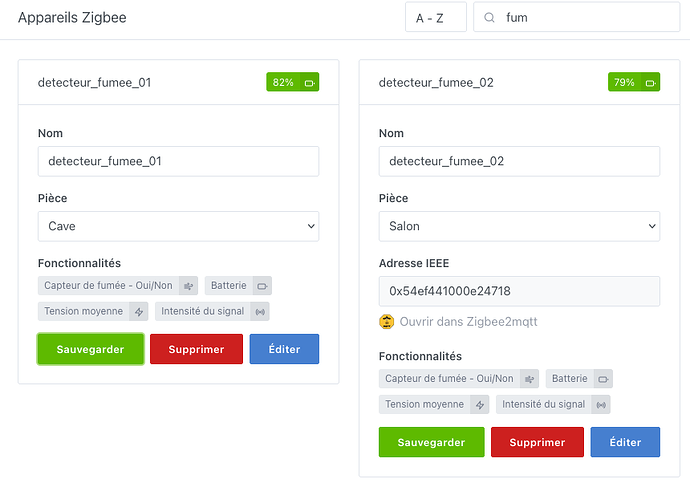Click Éditer on detecteur_fumee_02 card
690x483 pixels.
point(625,442)
